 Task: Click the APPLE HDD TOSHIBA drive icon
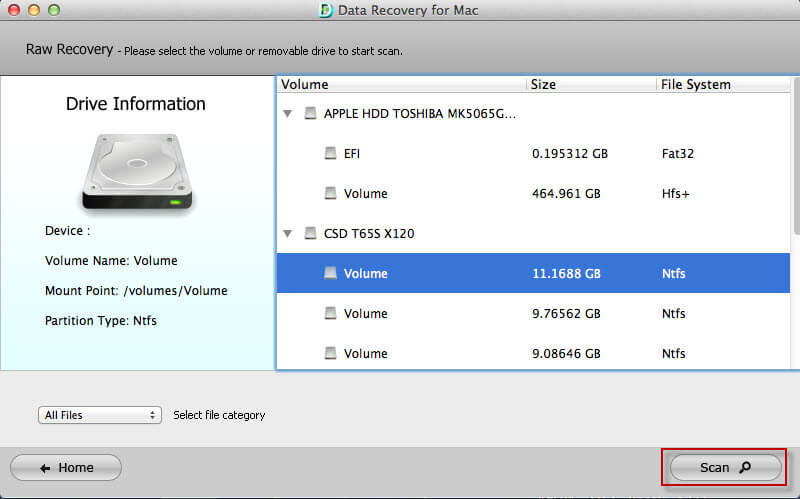(310, 113)
